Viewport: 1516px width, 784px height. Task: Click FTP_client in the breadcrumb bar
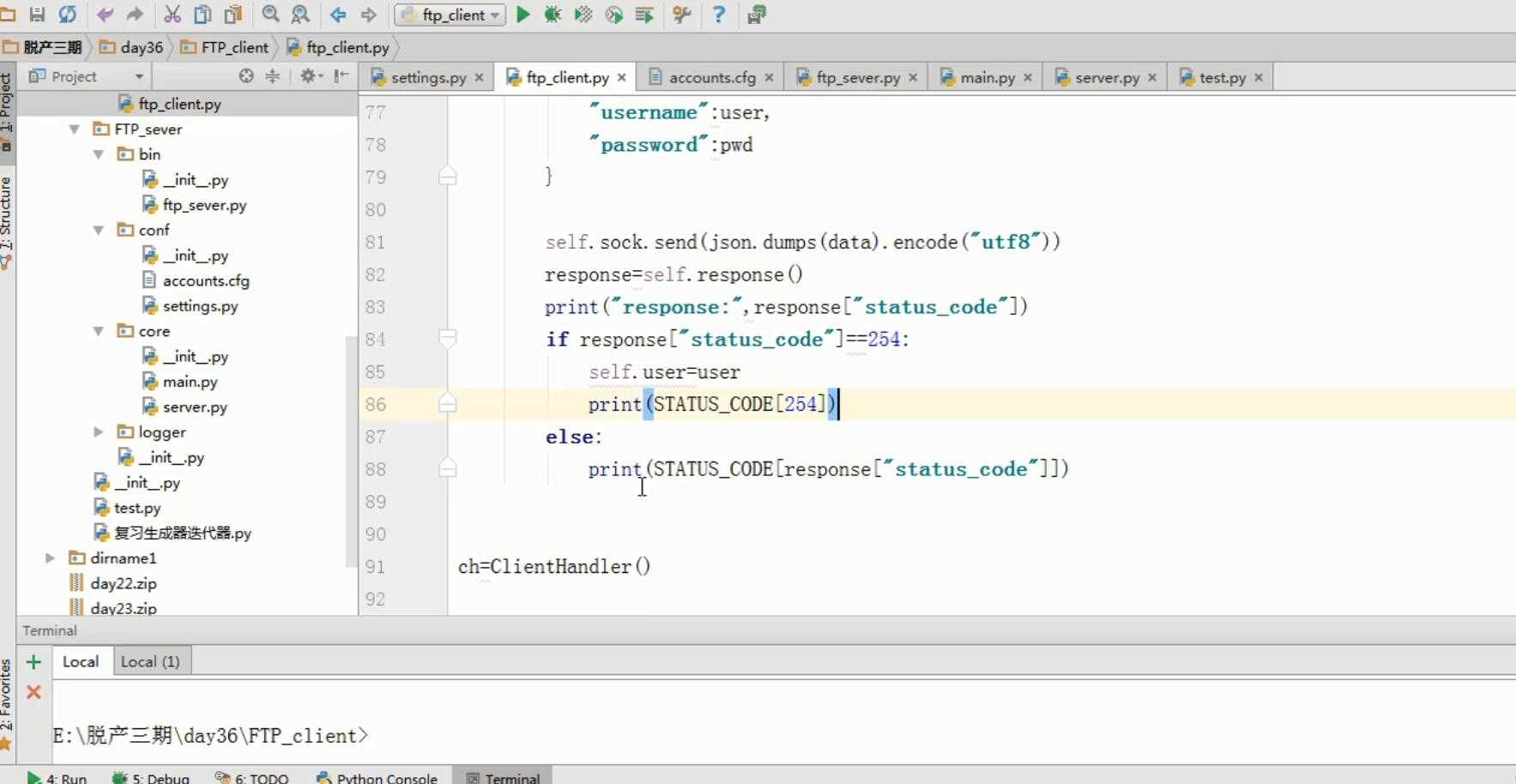226,47
